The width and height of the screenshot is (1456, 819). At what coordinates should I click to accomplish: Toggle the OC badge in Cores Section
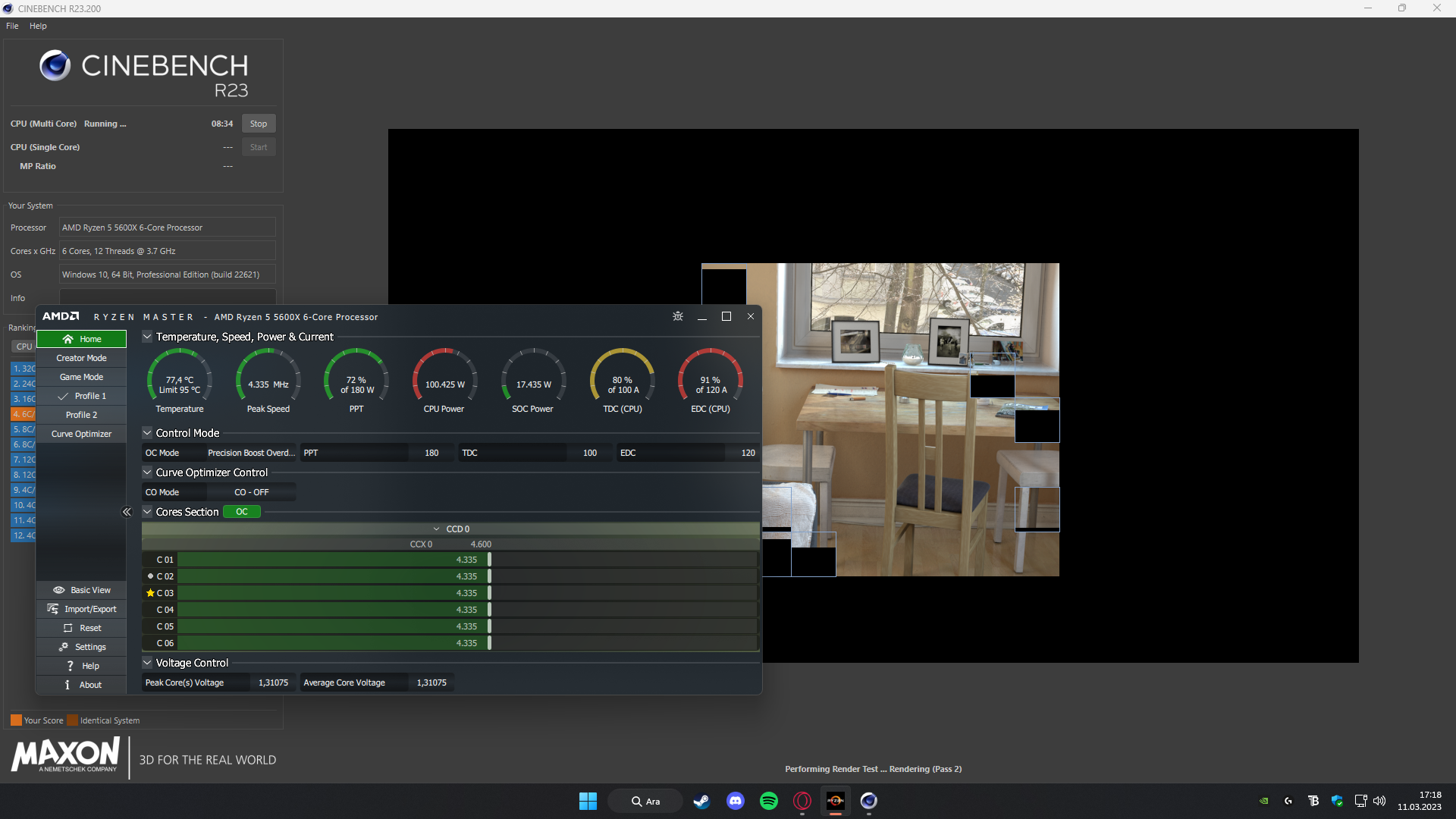(242, 512)
